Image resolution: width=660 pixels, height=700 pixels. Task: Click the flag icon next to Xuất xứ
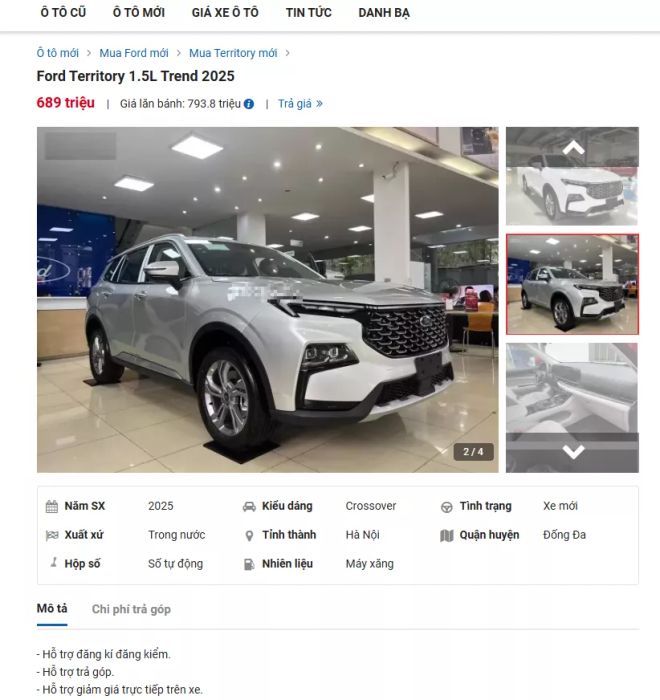52,535
